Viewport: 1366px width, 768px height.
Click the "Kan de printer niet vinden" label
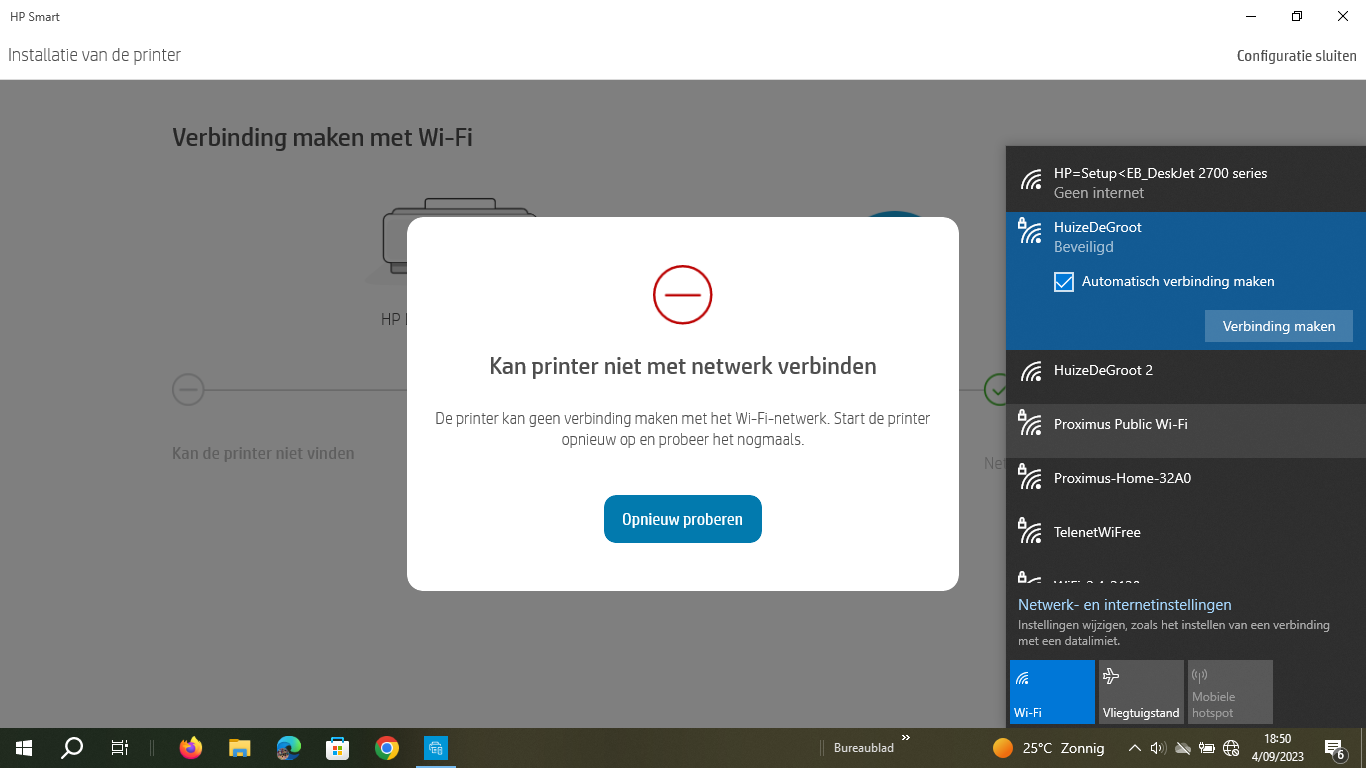(x=263, y=454)
